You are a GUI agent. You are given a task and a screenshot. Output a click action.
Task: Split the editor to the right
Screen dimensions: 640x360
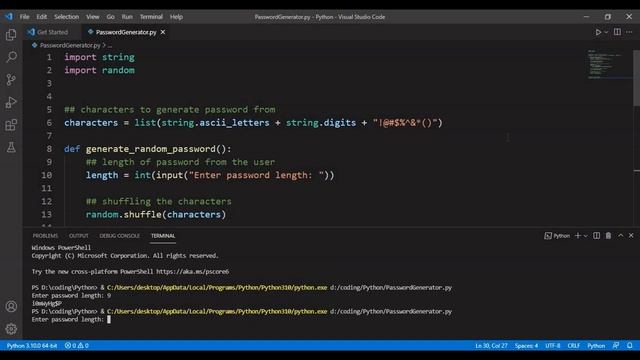click(x=617, y=32)
